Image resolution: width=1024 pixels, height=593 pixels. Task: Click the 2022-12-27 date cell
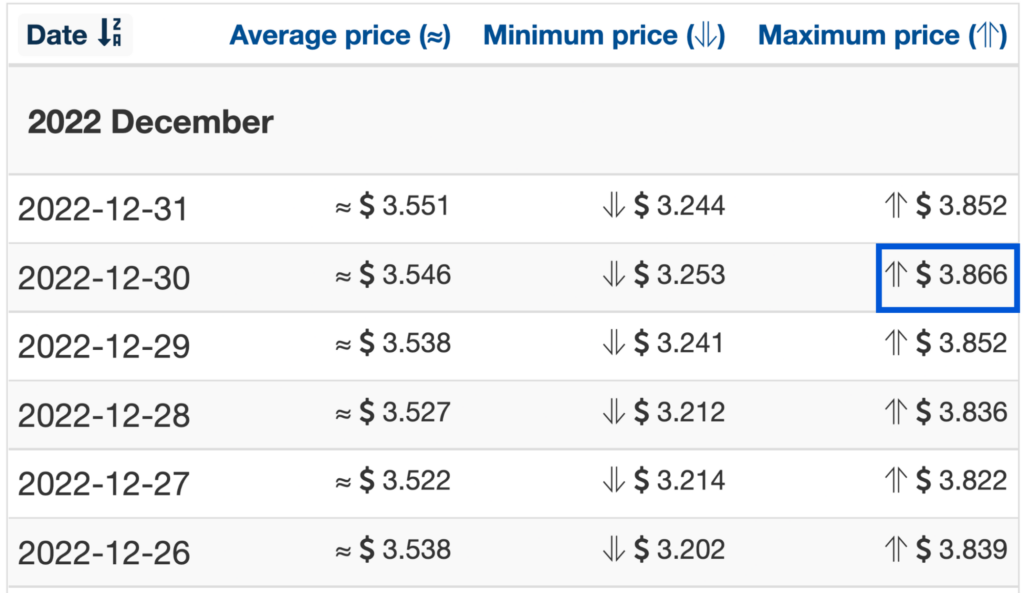click(x=104, y=484)
